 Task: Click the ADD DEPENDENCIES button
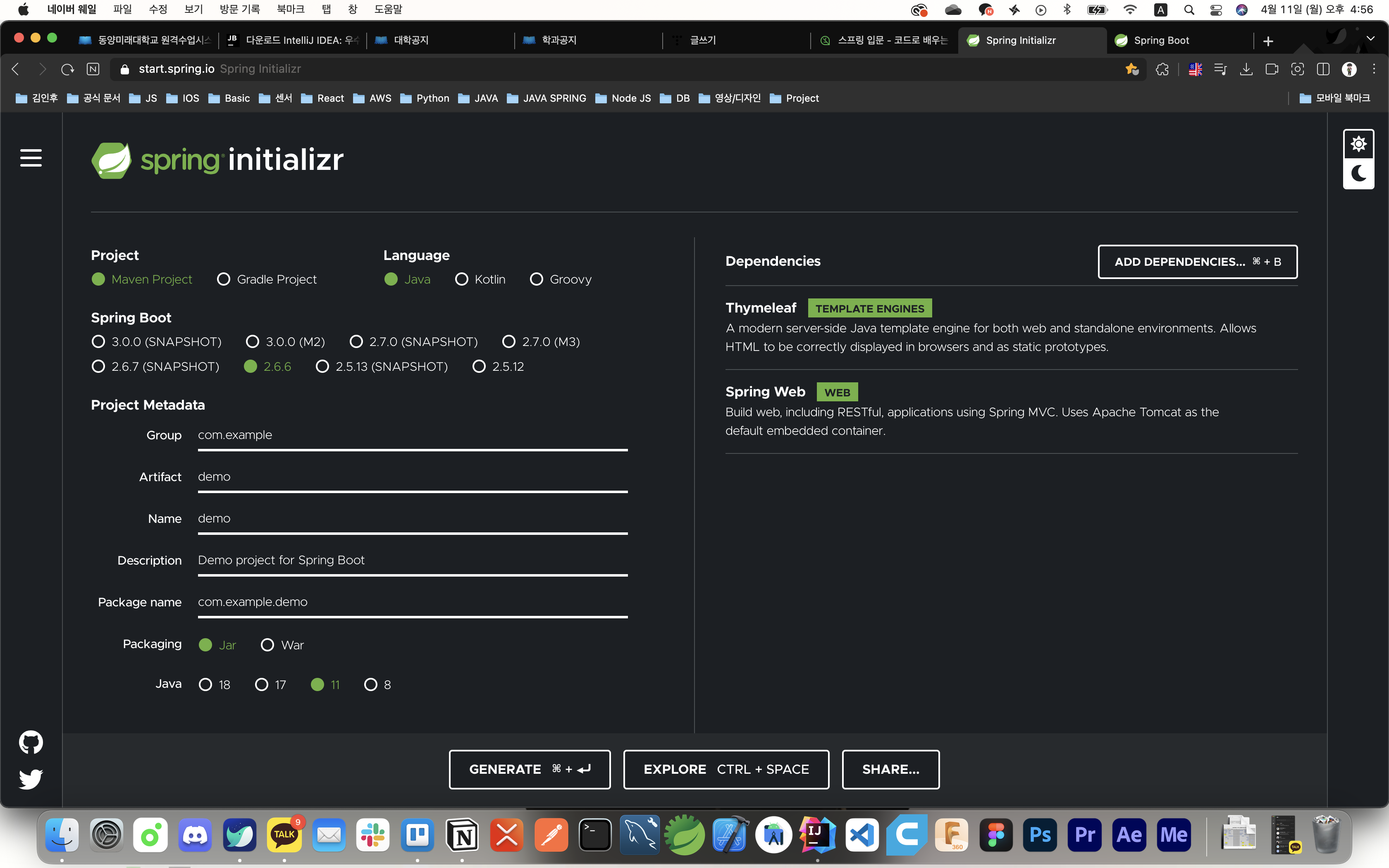1197,262
